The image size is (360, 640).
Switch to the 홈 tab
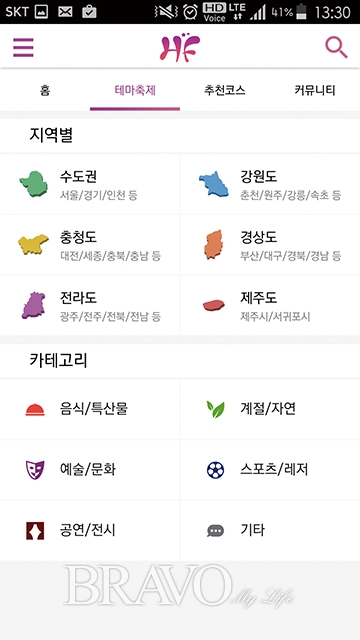point(45,90)
